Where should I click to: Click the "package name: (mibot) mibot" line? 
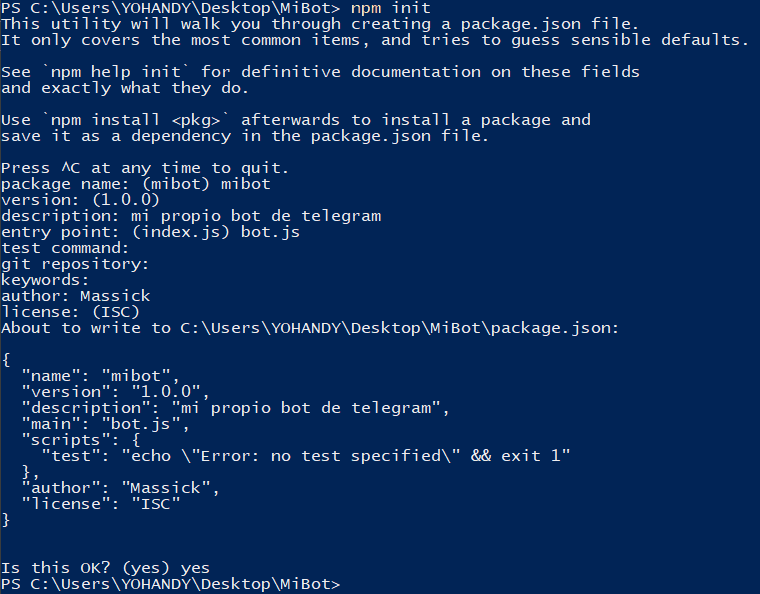click(x=136, y=184)
